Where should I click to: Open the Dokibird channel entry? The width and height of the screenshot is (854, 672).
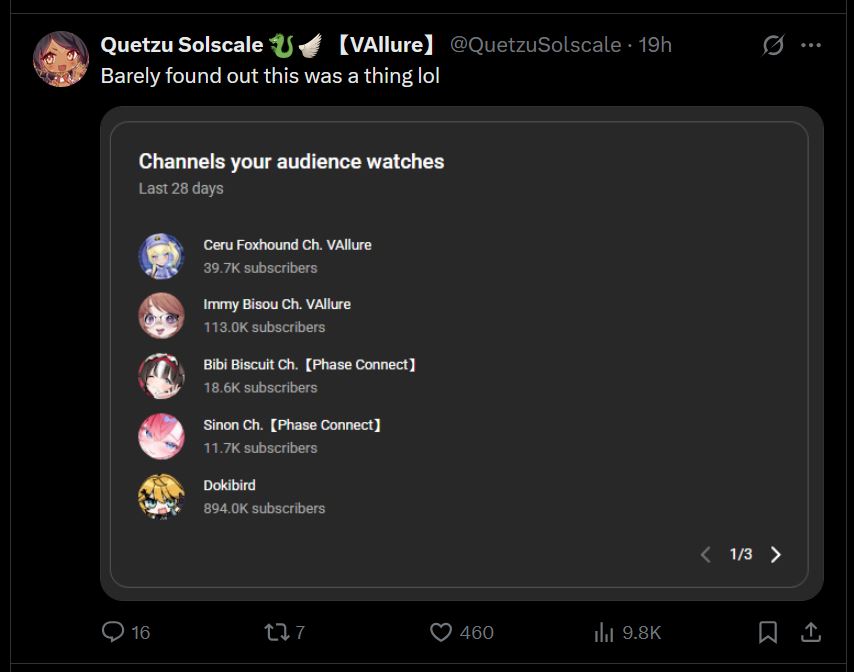[x=232, y=497]
